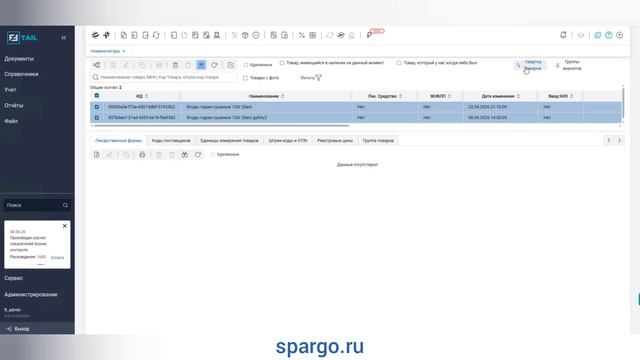Click the export icon after nomenclature refresh
This screenshot has width=640, height=360.
point(230,65)
